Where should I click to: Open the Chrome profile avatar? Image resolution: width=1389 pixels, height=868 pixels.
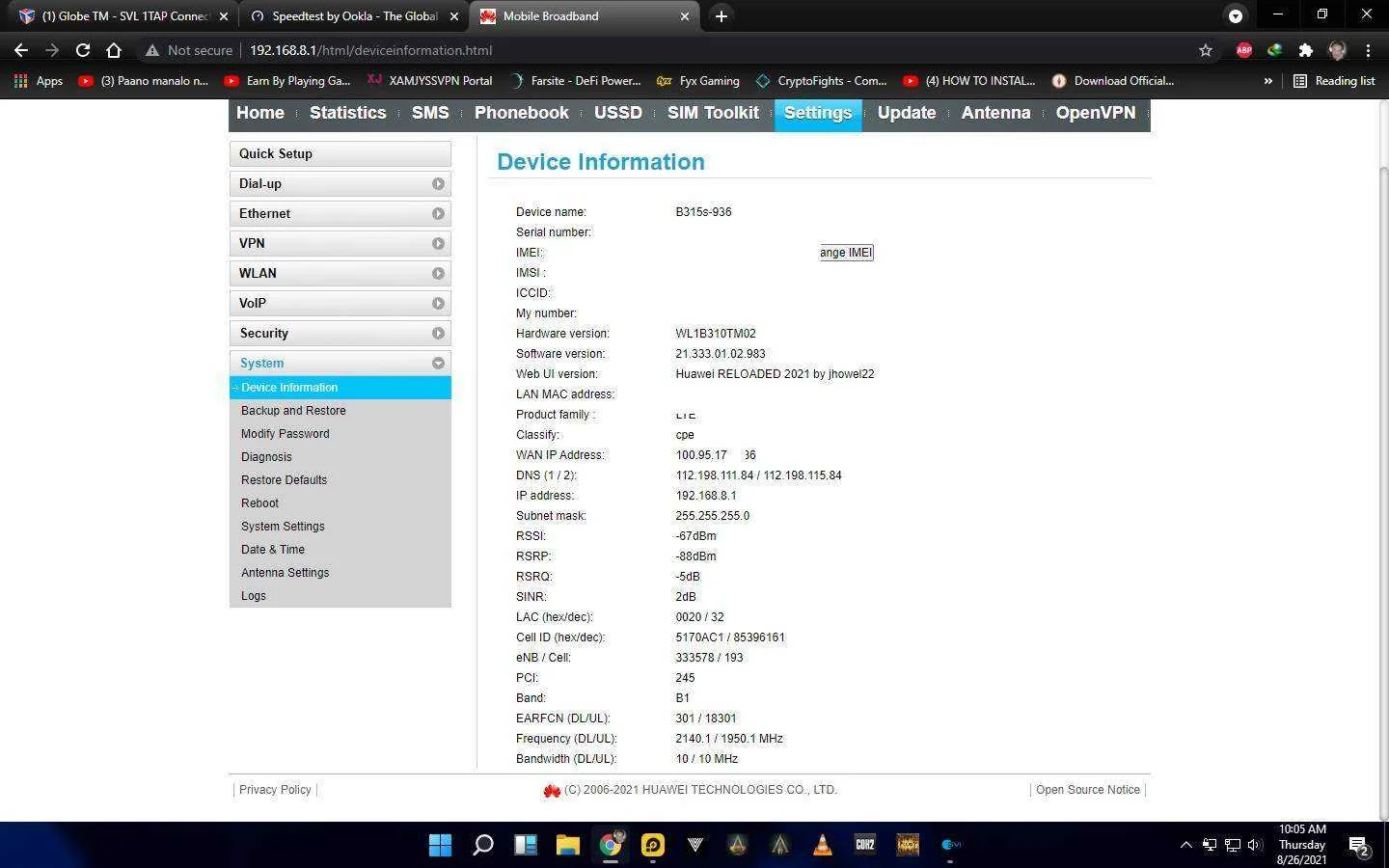coord(1337,50)
